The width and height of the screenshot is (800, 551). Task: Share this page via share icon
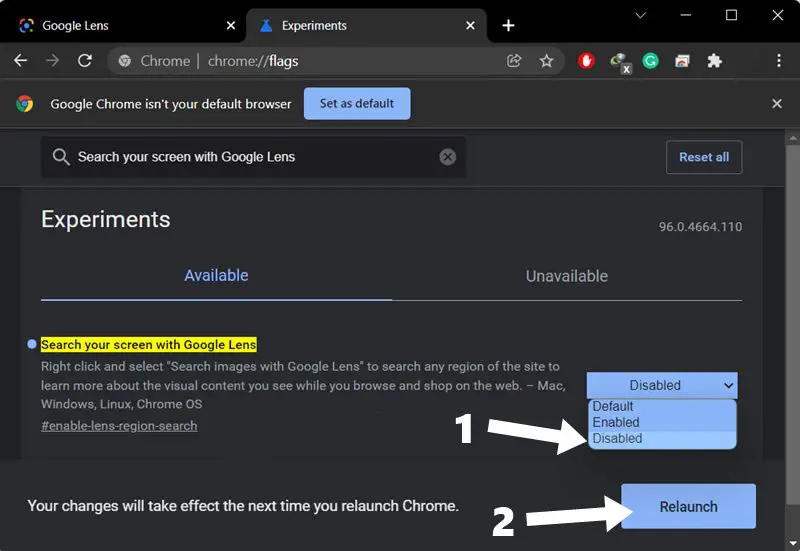[514, 61]
